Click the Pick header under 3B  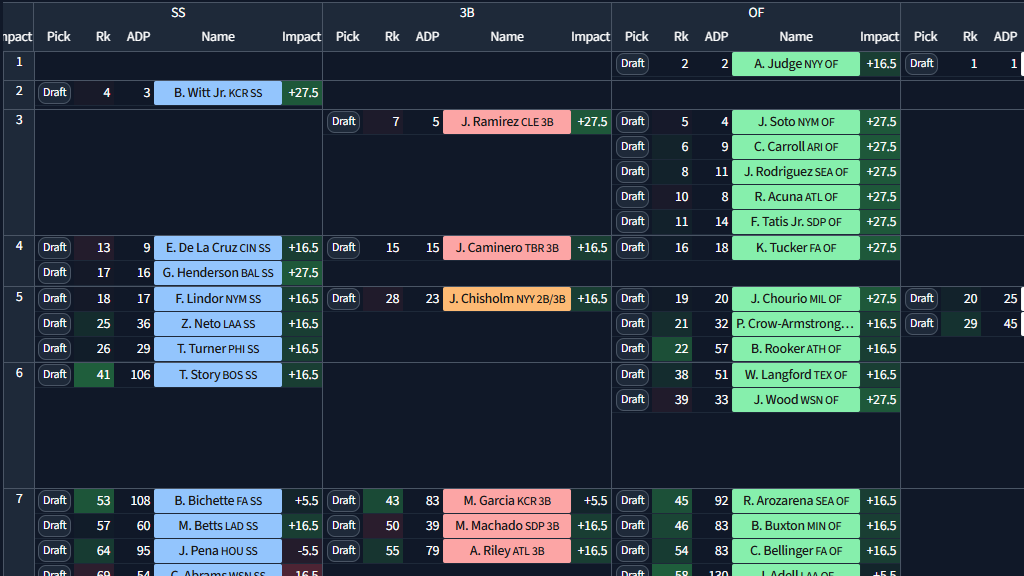pos(347,37)
